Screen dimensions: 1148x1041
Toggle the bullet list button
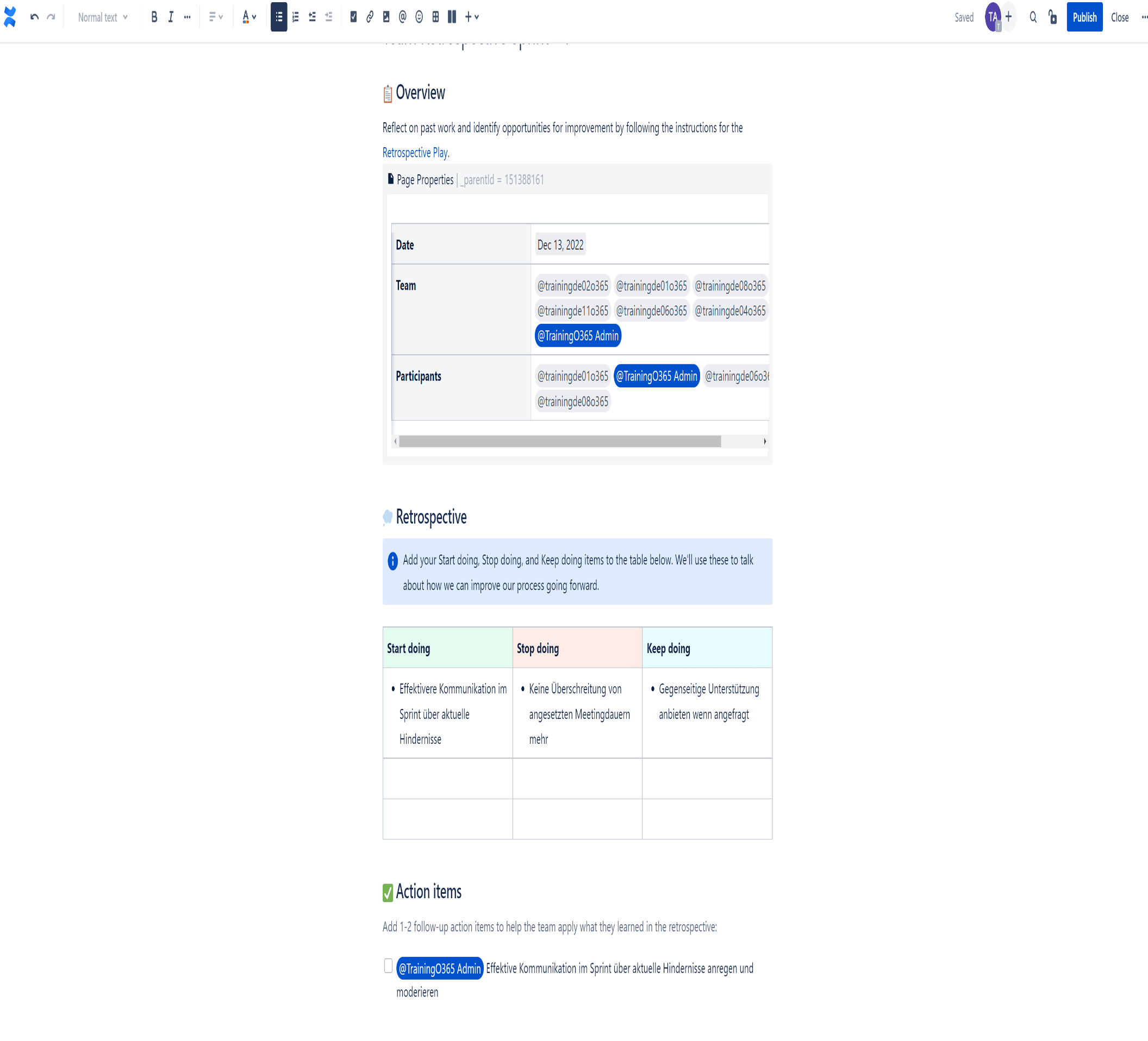278,17
